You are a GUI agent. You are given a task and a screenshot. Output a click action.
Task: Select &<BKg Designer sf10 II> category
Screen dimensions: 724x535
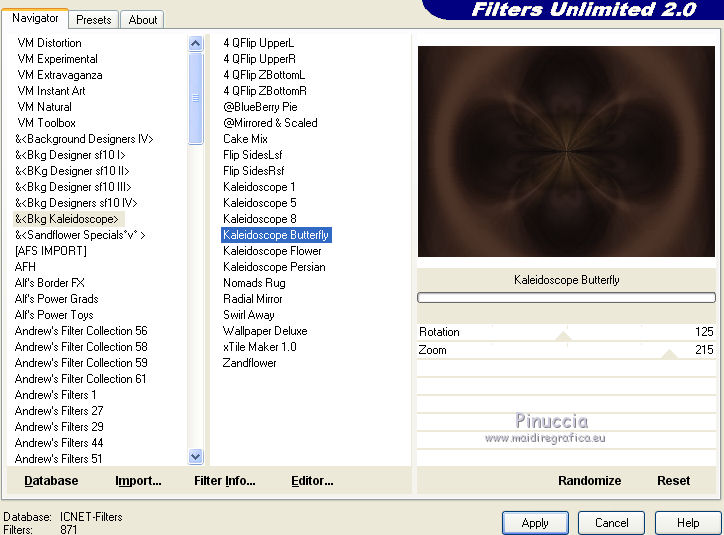click(72, 171)
